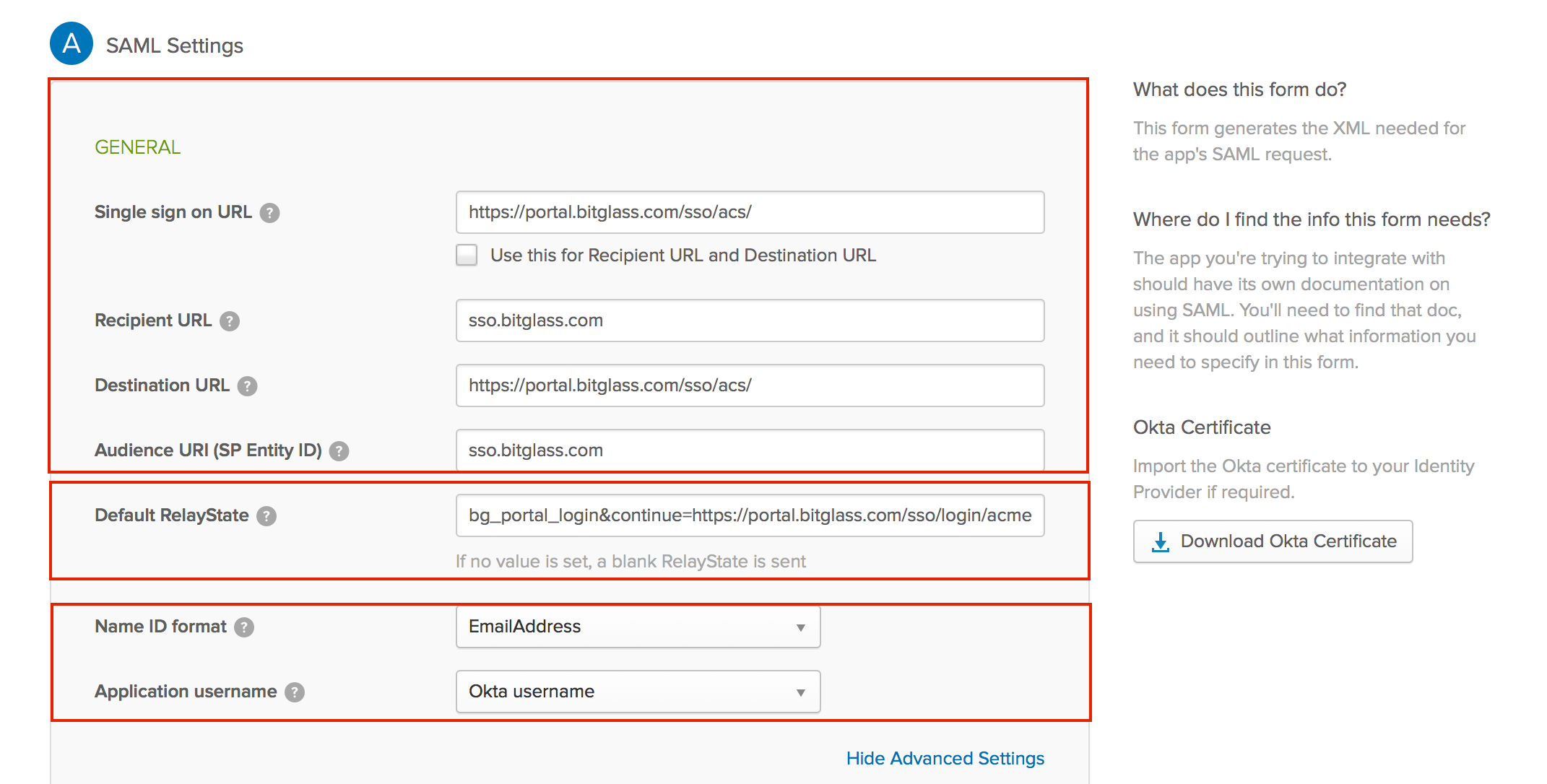Focus the Single sign on URL field
The height and width of the screenshot is (784, 1547).
pos(750,212)
